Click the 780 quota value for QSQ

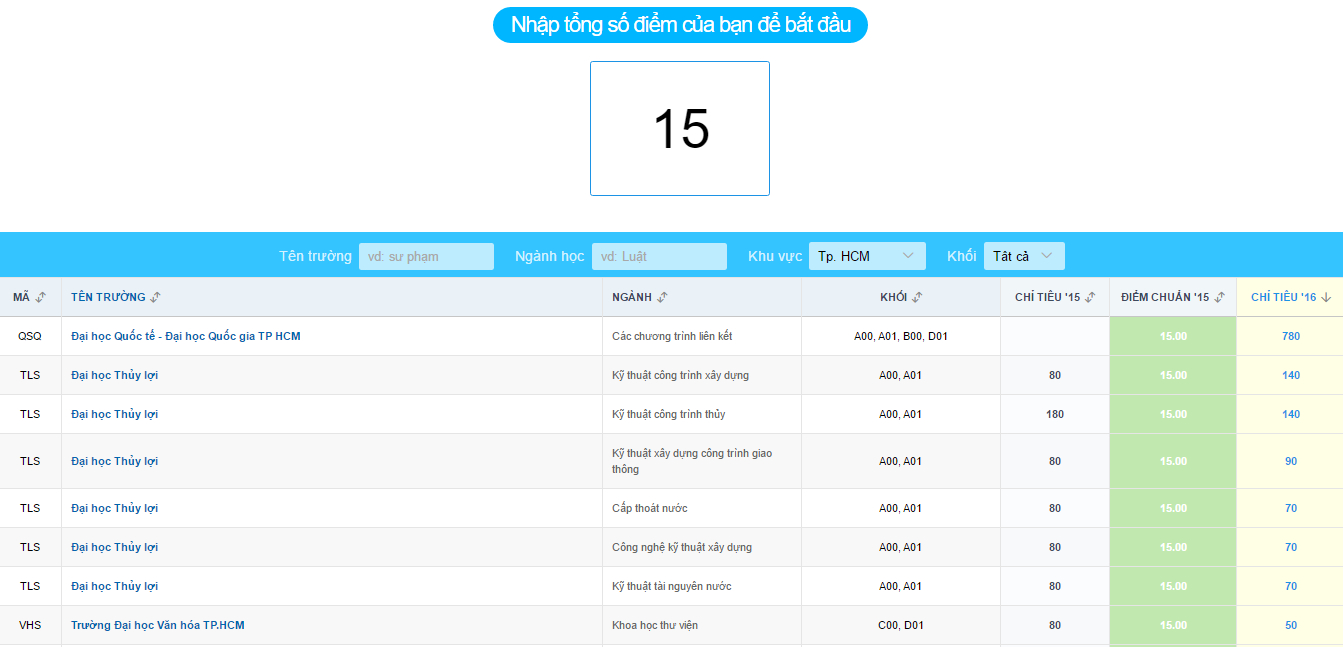click(x=1291, y=336)
